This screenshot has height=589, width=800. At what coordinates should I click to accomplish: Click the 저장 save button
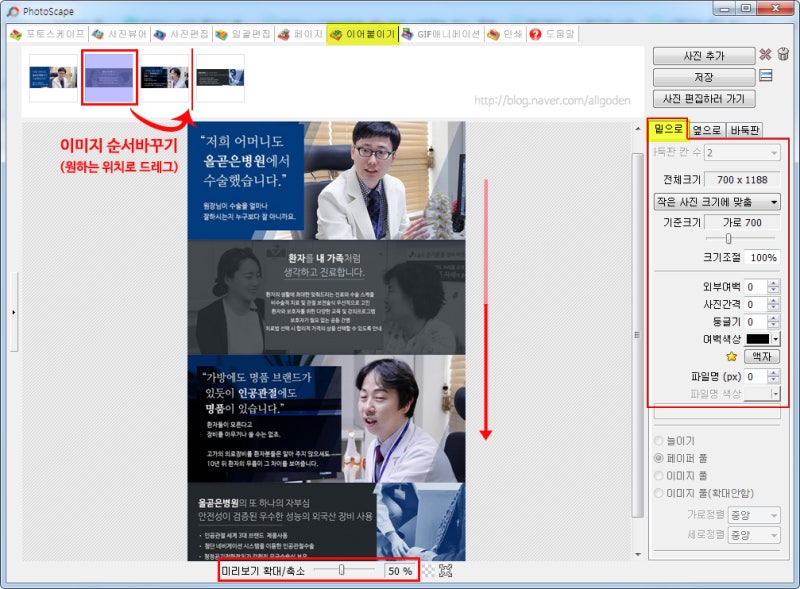704,77
